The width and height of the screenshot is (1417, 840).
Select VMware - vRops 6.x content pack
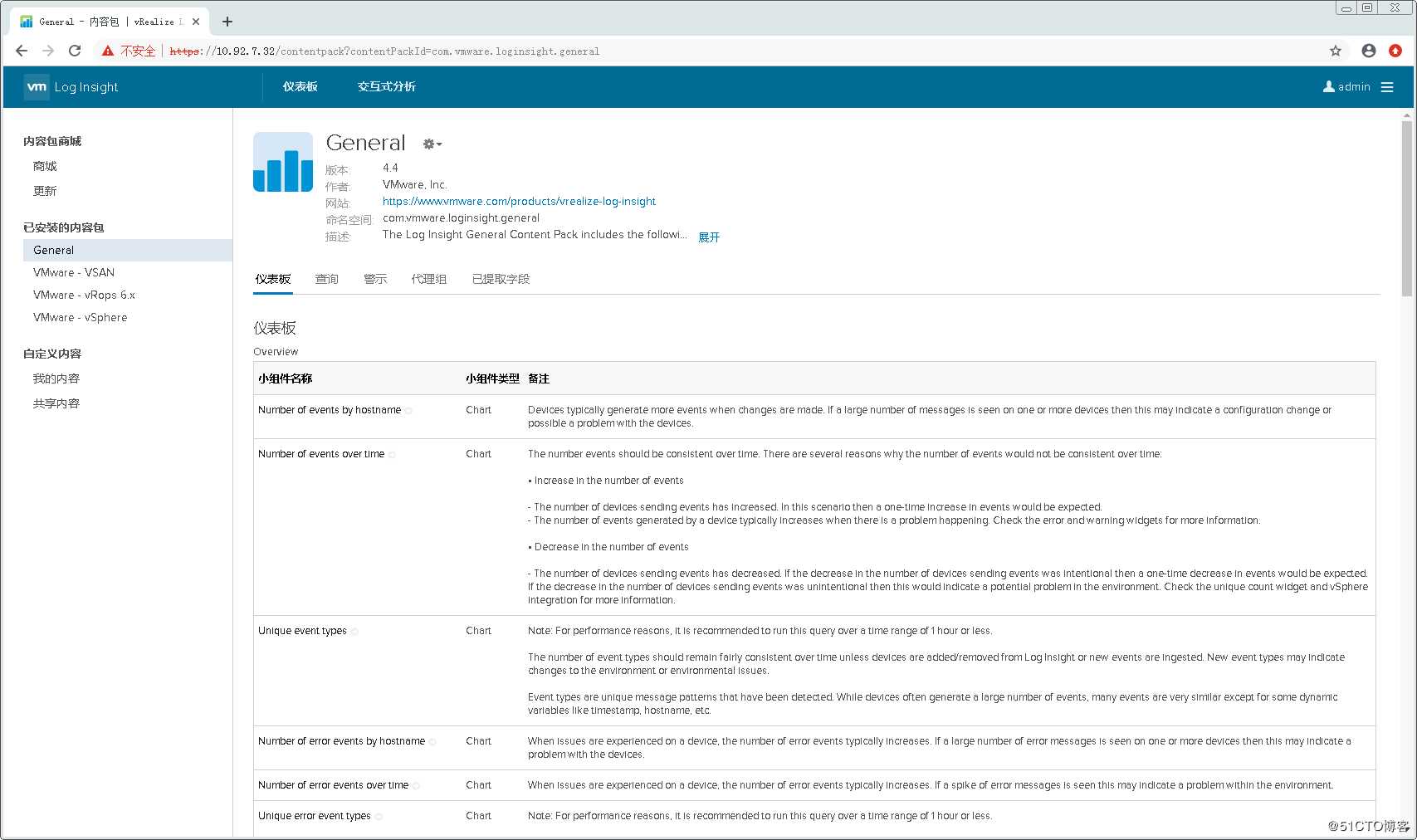[84, 295]
